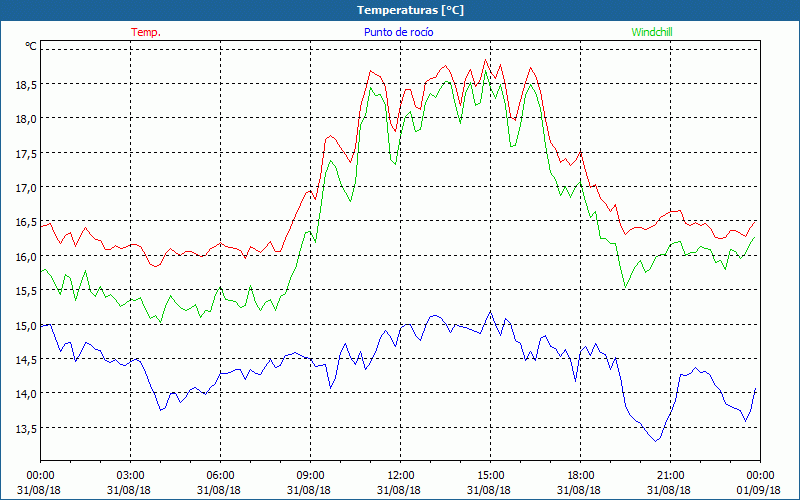800x500 pixels.
Task: Click the 31/08/18 date under 06:00
Action: coord(219,490)
